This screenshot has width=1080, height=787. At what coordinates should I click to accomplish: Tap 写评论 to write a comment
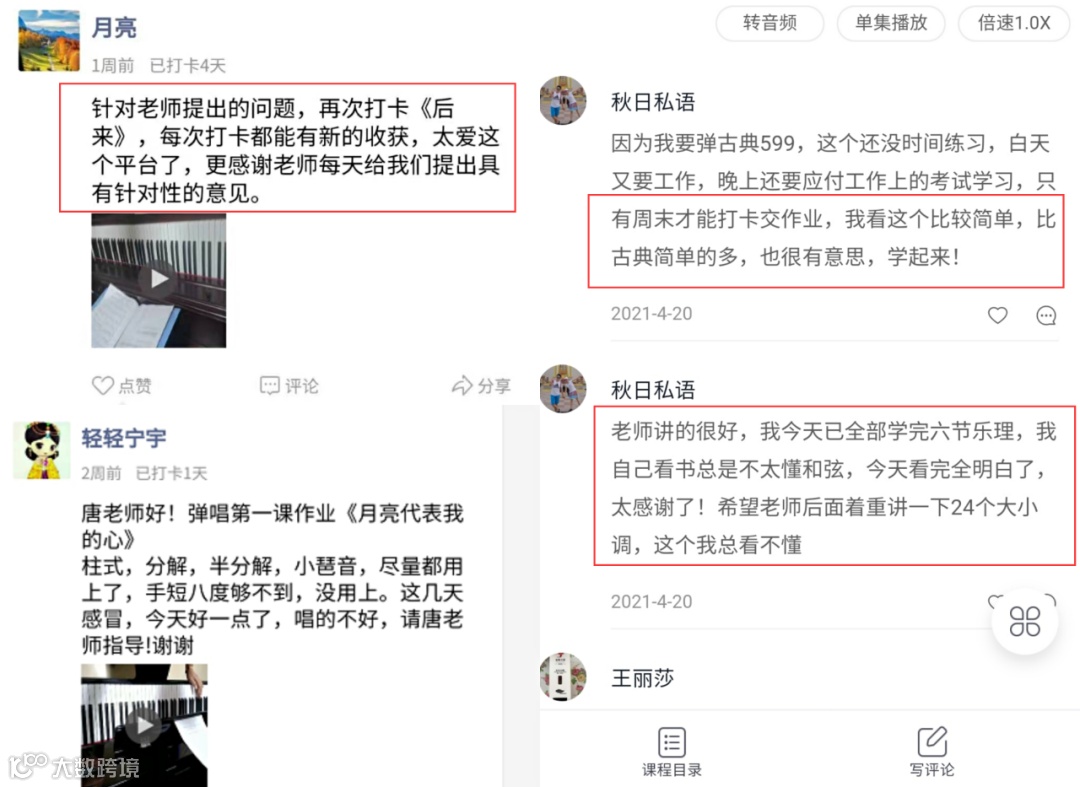point(932,752)
